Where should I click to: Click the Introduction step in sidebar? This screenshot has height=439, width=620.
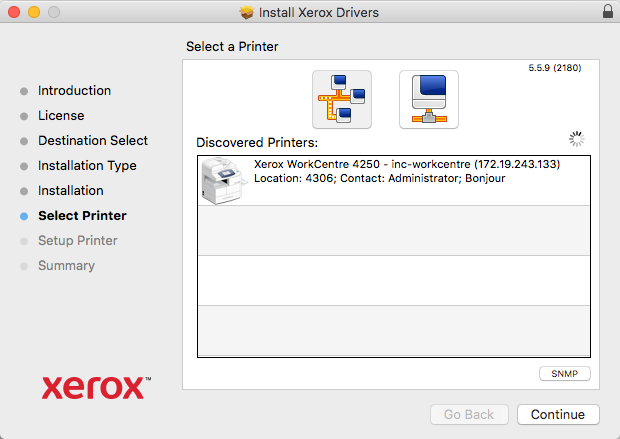[74, 91]
